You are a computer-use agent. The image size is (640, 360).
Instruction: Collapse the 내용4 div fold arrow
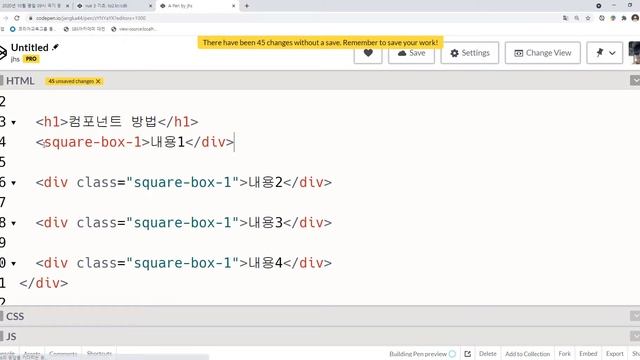(x=13, y=264)
